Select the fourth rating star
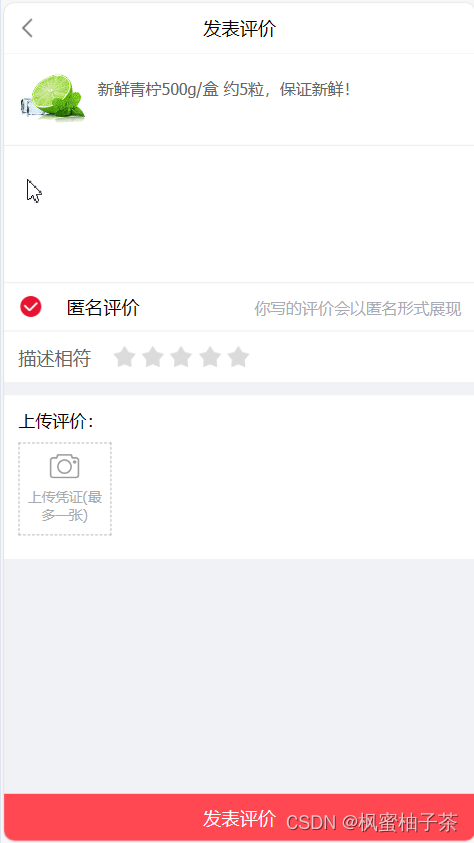 pos(210,357)
